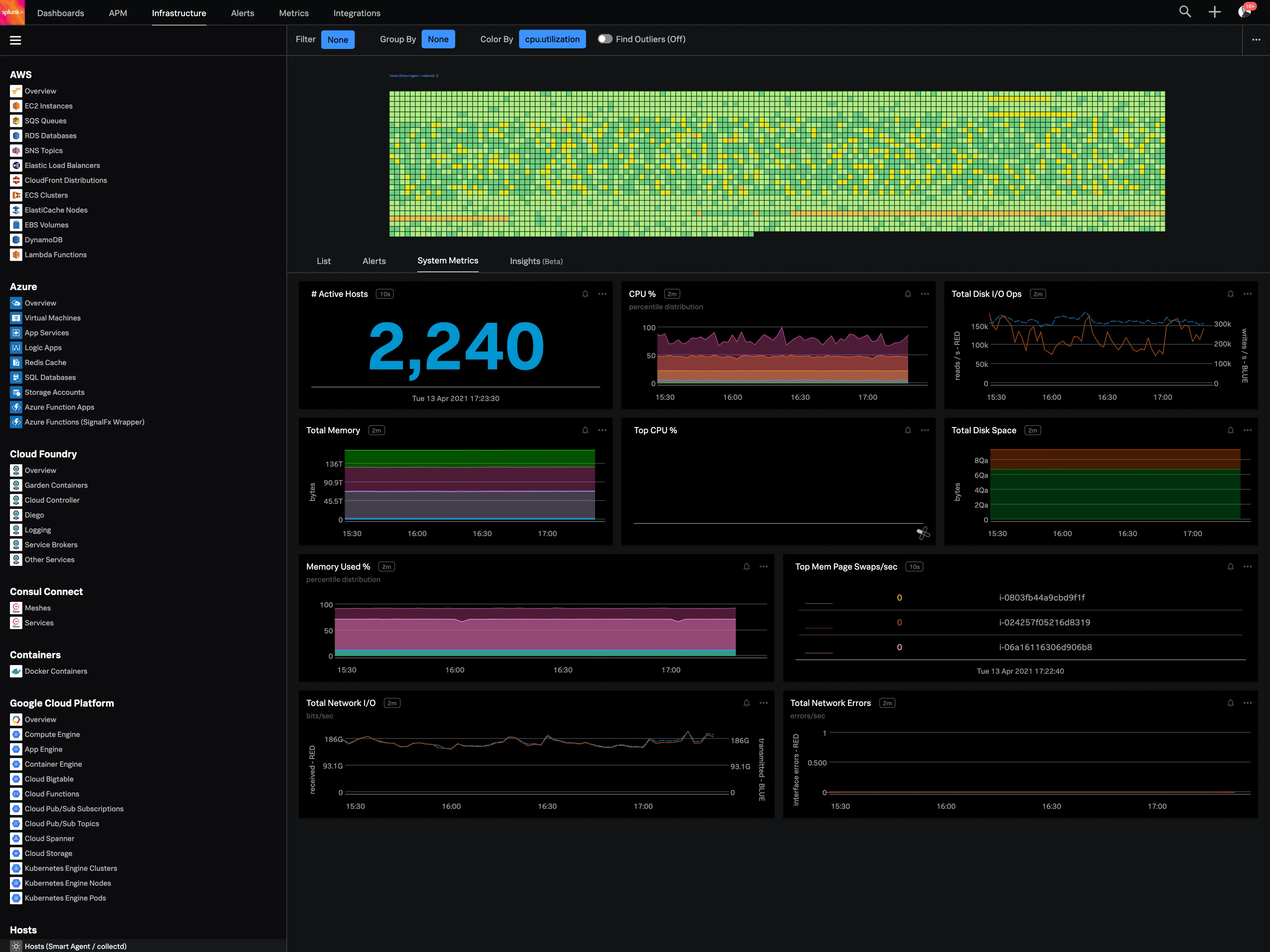
Task: Open the Color By cpu.utilization dropdown
Action: (552, 39)
